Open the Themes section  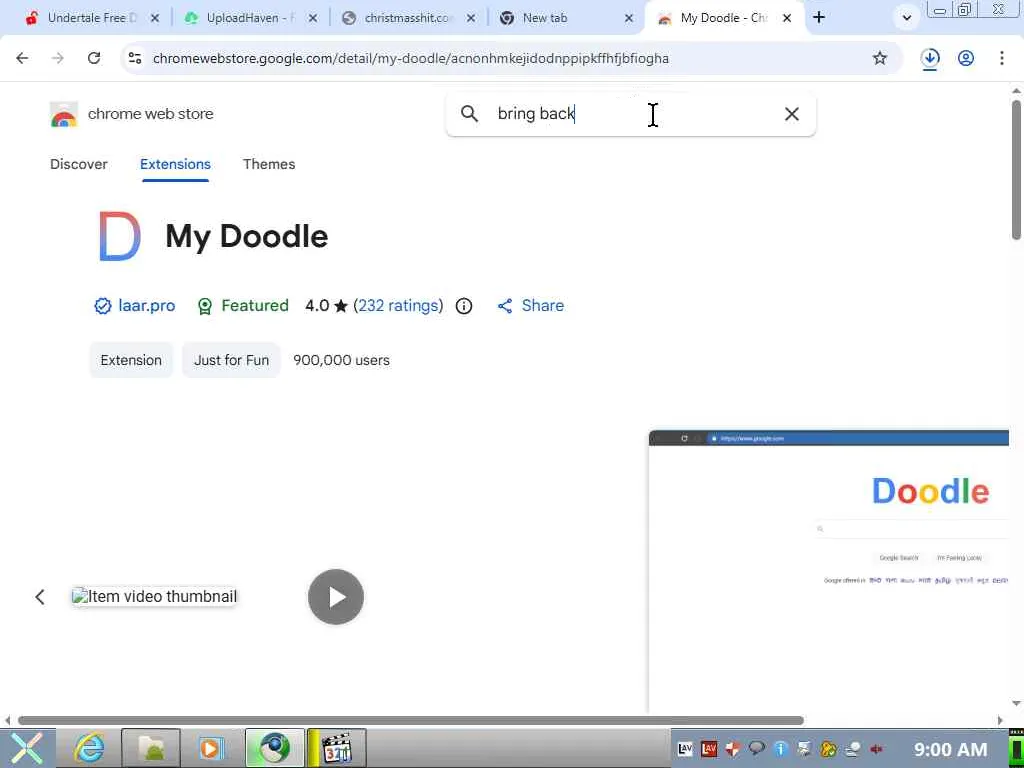[x=269, y=164]
